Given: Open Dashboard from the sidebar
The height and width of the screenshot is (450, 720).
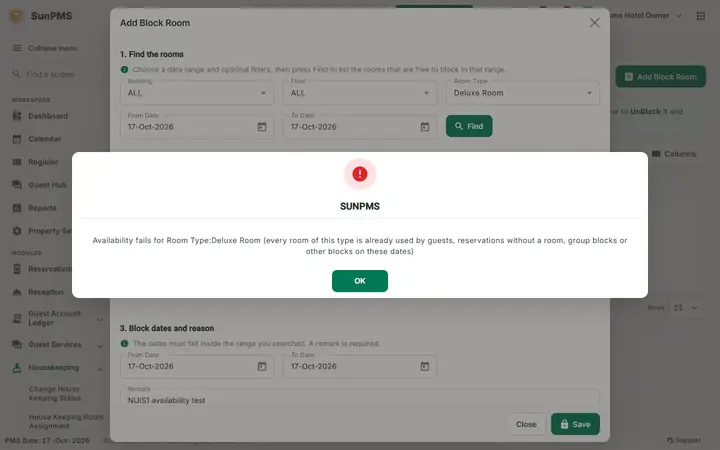Looking at the screenshot, I should [48, 116].
